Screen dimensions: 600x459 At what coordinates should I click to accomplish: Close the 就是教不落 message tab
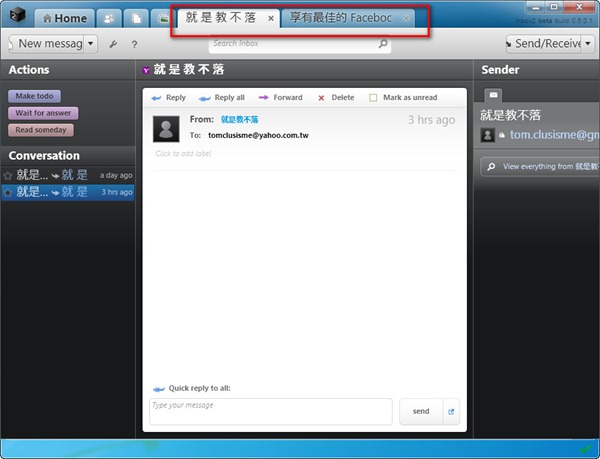tap(271, 18)
